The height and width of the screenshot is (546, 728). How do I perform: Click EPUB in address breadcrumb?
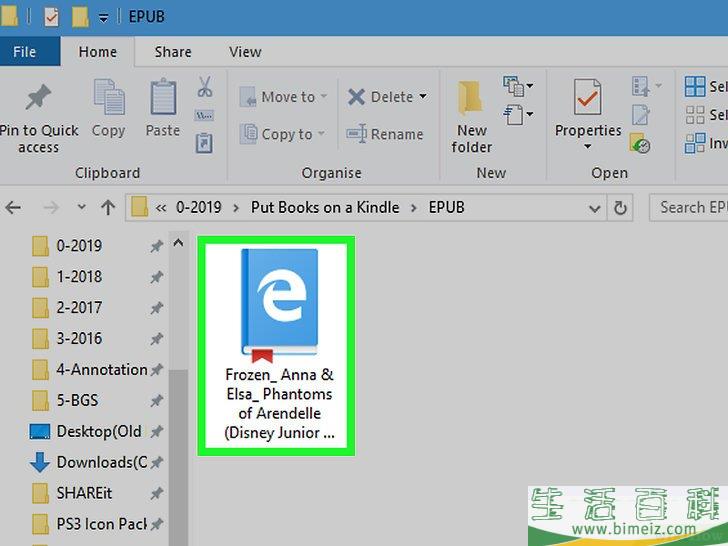[x=447, y=207]
